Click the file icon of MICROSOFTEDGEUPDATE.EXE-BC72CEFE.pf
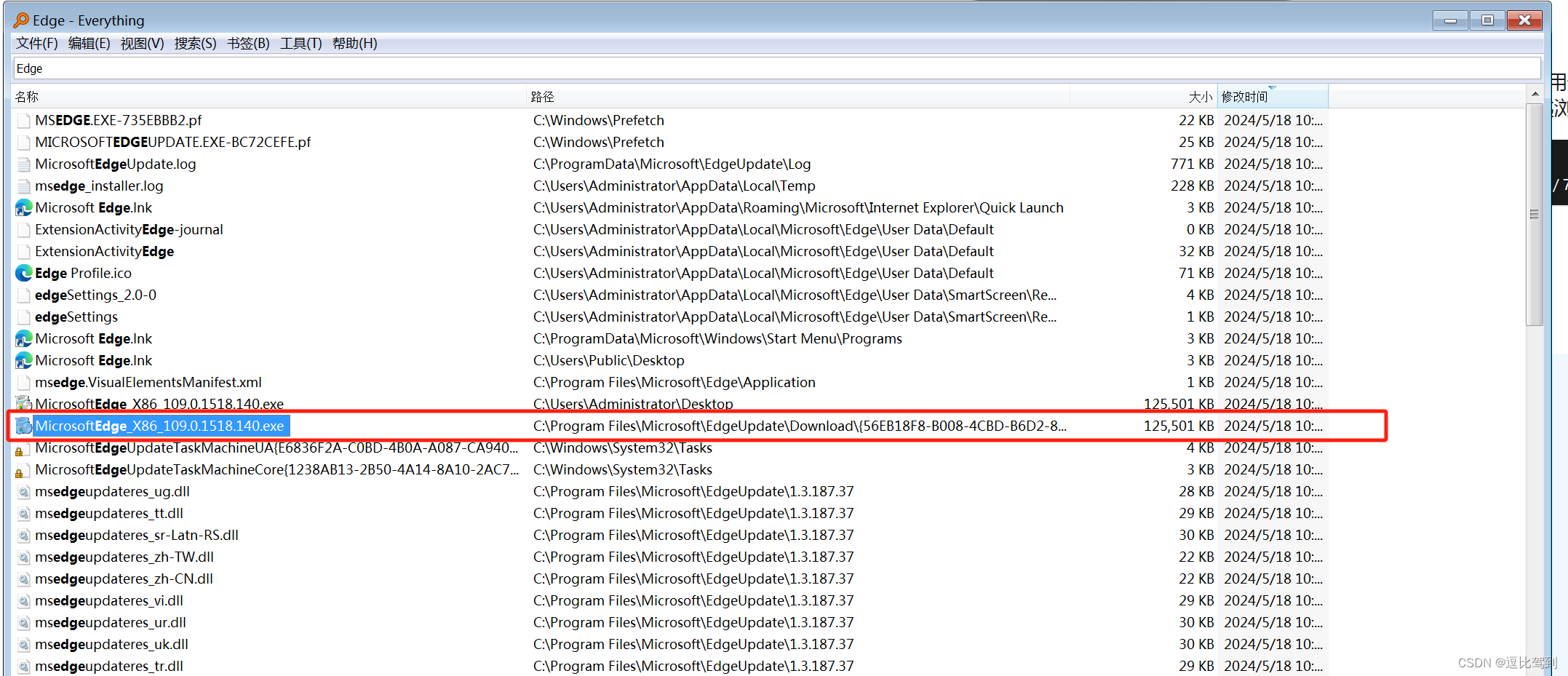Screen dimensions: 1568x676 (24, 143)
